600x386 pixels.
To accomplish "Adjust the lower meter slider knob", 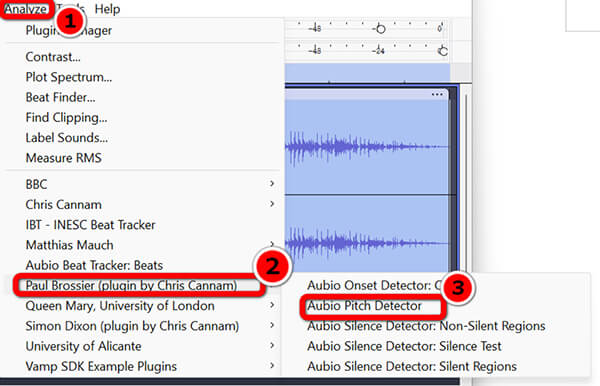I will coord(443,51).
